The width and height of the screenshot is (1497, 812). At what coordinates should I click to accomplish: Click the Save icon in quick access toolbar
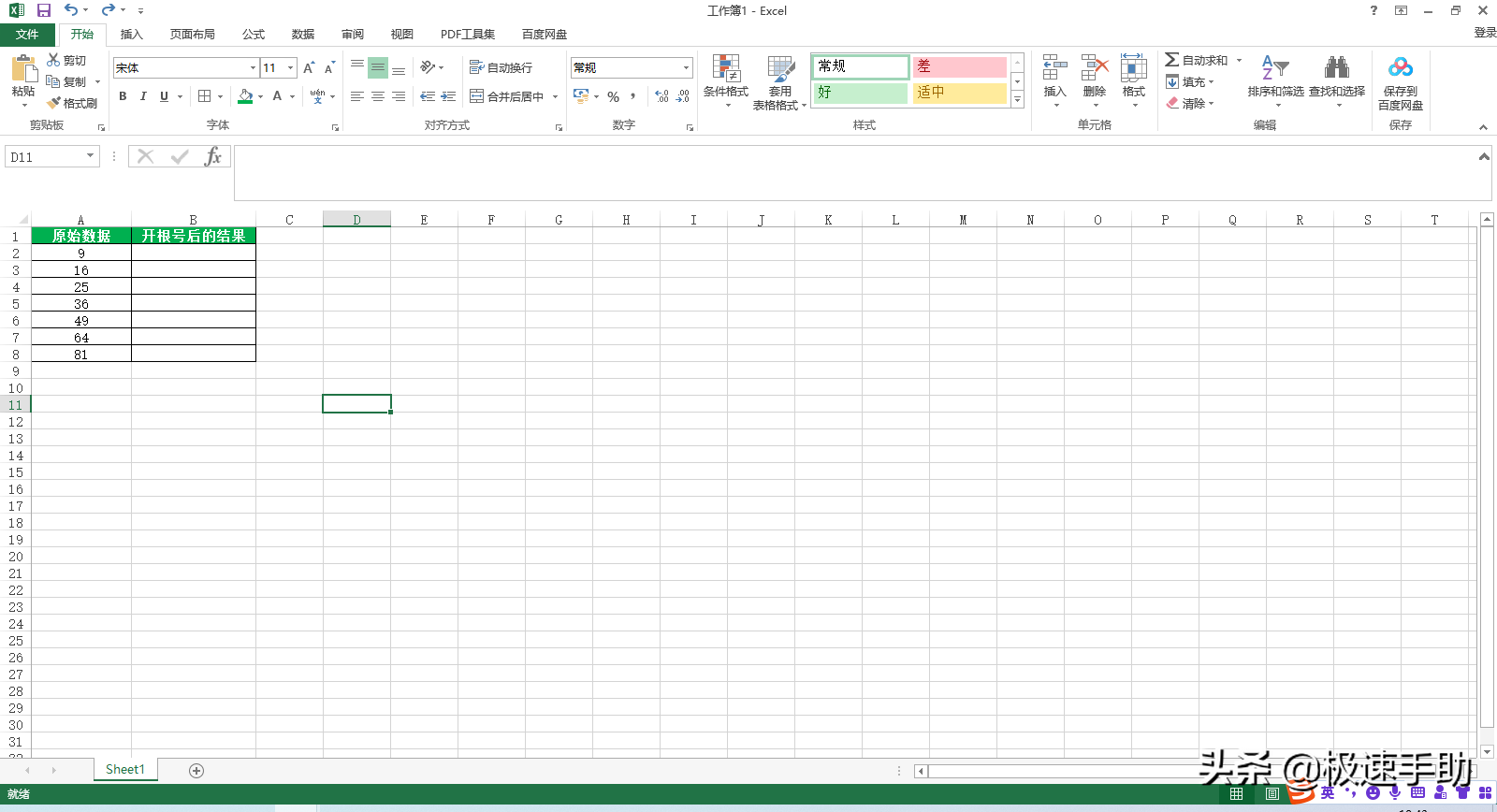coord(43,10)
